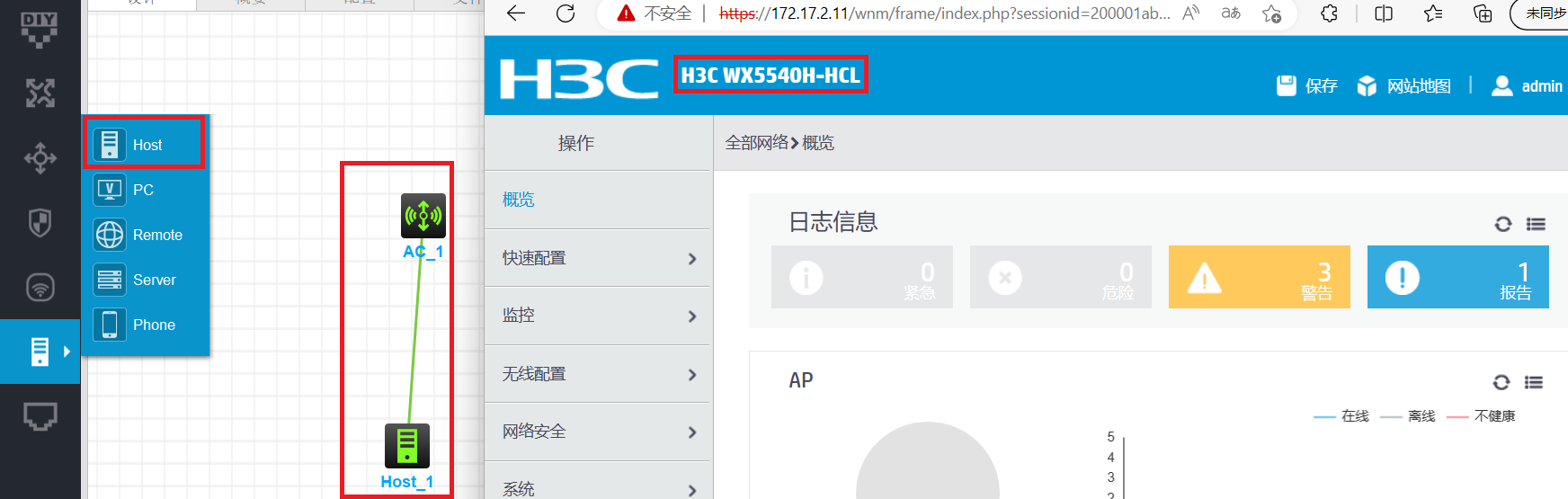Click the browser address URL field
1568x499 pixels.
point(944,13)
